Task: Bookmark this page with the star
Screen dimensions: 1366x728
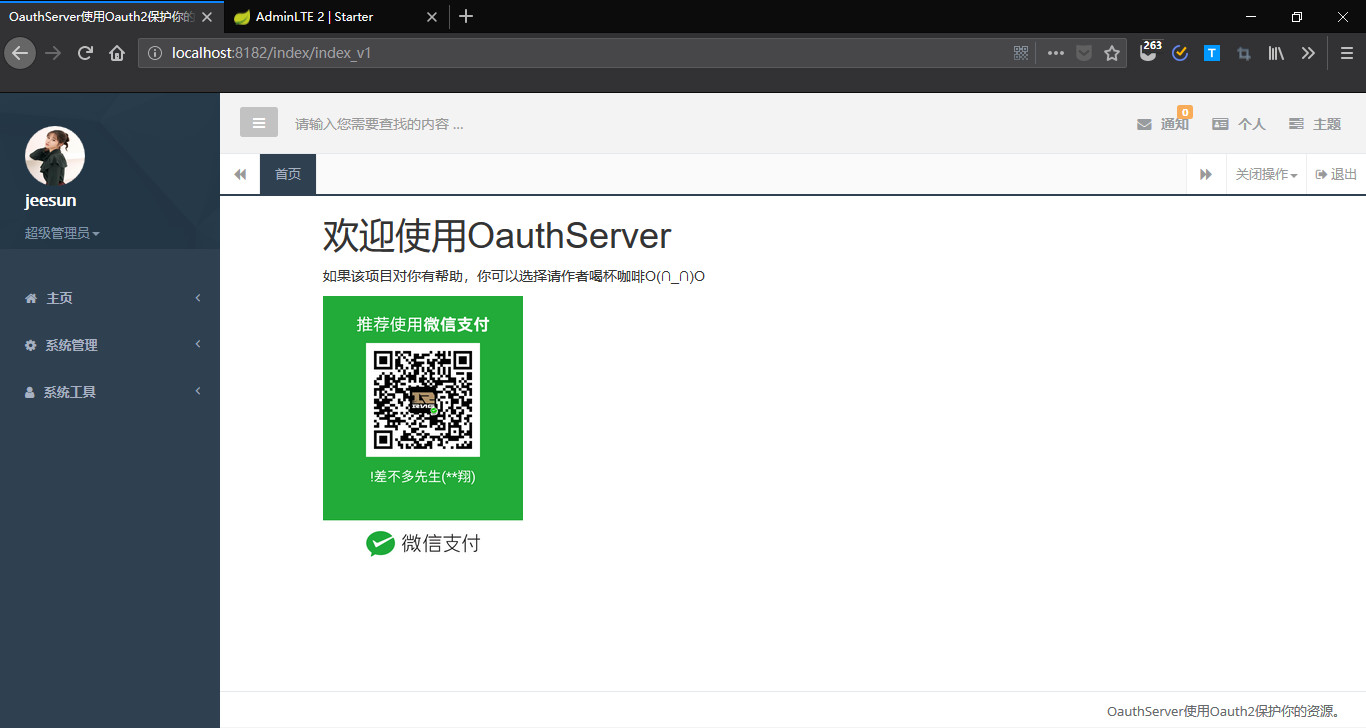Action: coord(1112,53)
